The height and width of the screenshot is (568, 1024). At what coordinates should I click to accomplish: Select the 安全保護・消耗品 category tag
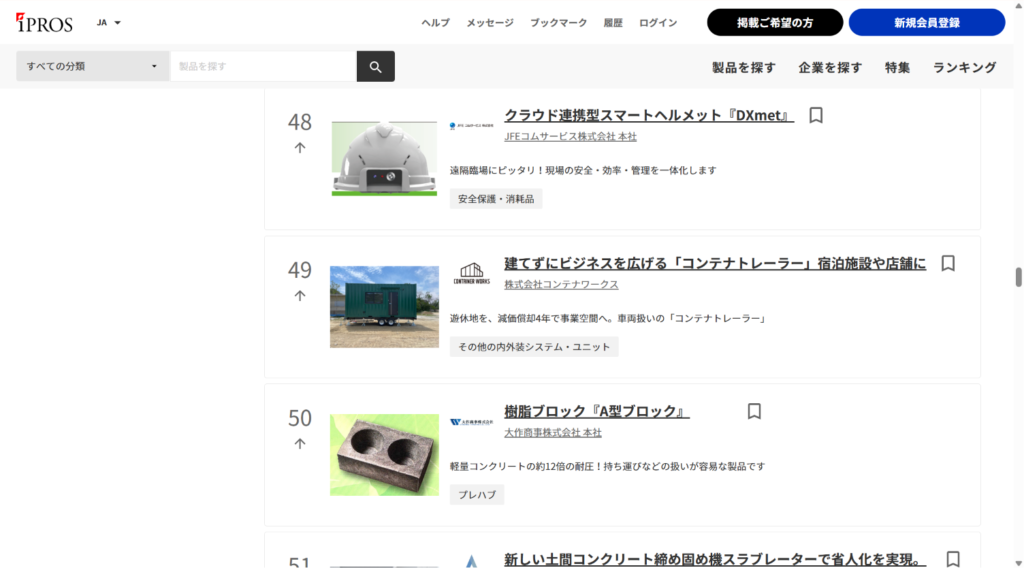point(496,198)
